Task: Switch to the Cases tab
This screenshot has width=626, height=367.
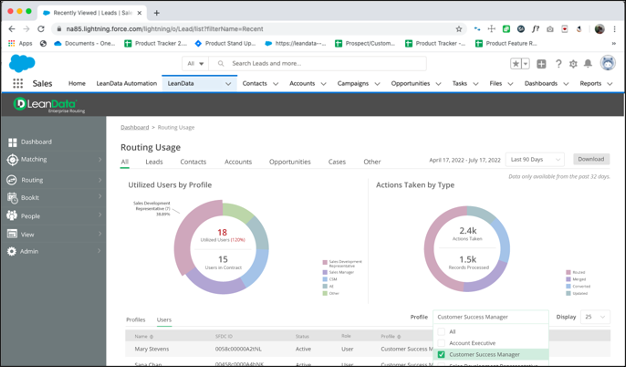Action: click(x=337, y=162)
